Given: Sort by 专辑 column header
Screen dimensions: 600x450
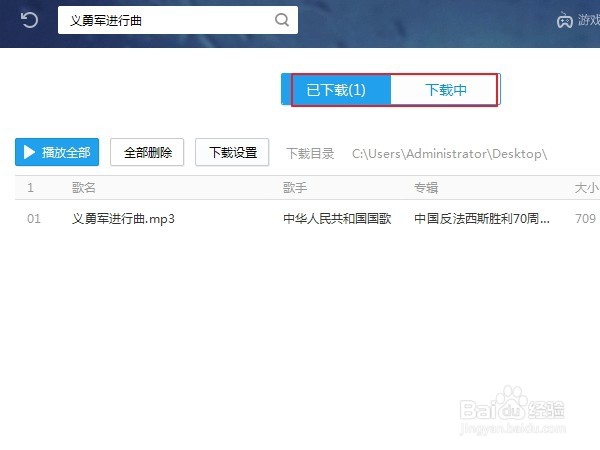Looking at the screenshot, I should (426, 188).
